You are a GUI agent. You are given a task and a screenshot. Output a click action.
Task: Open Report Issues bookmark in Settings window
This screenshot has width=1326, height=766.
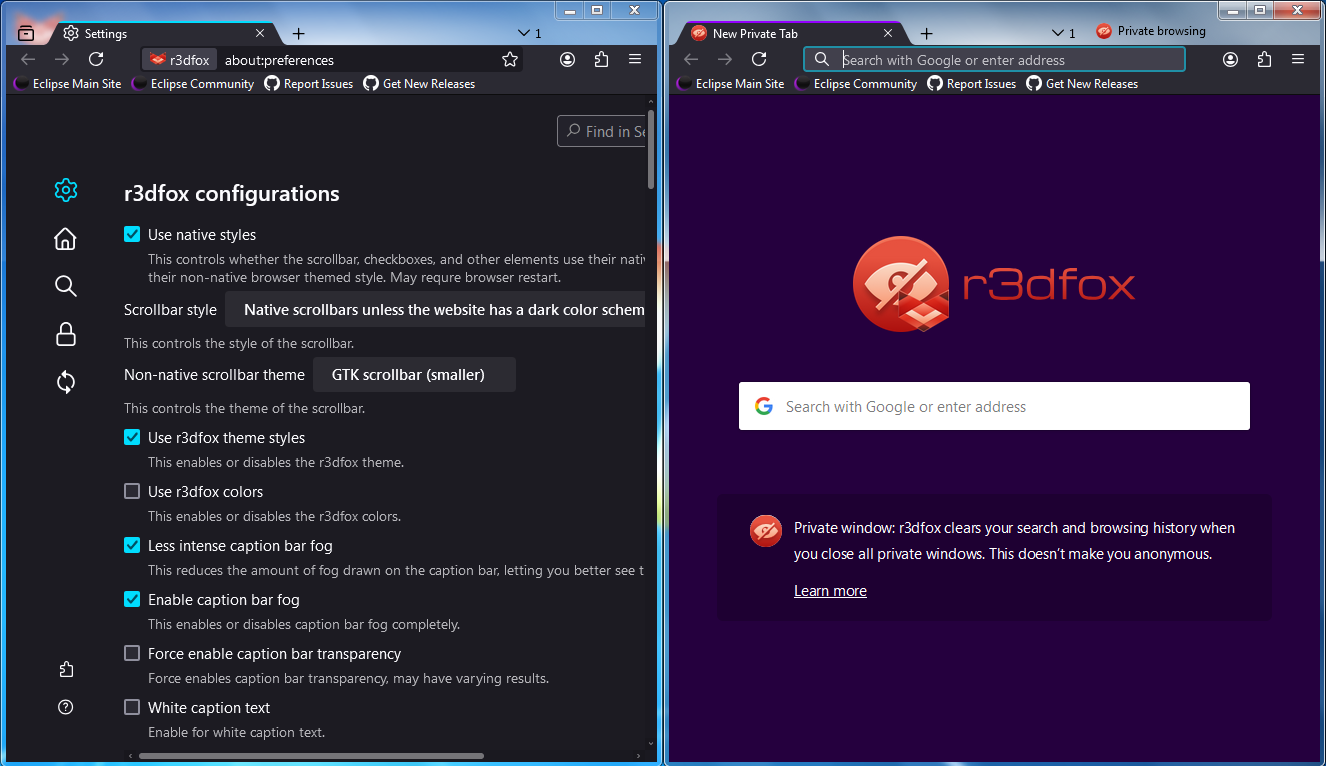(x=309, y=84)
